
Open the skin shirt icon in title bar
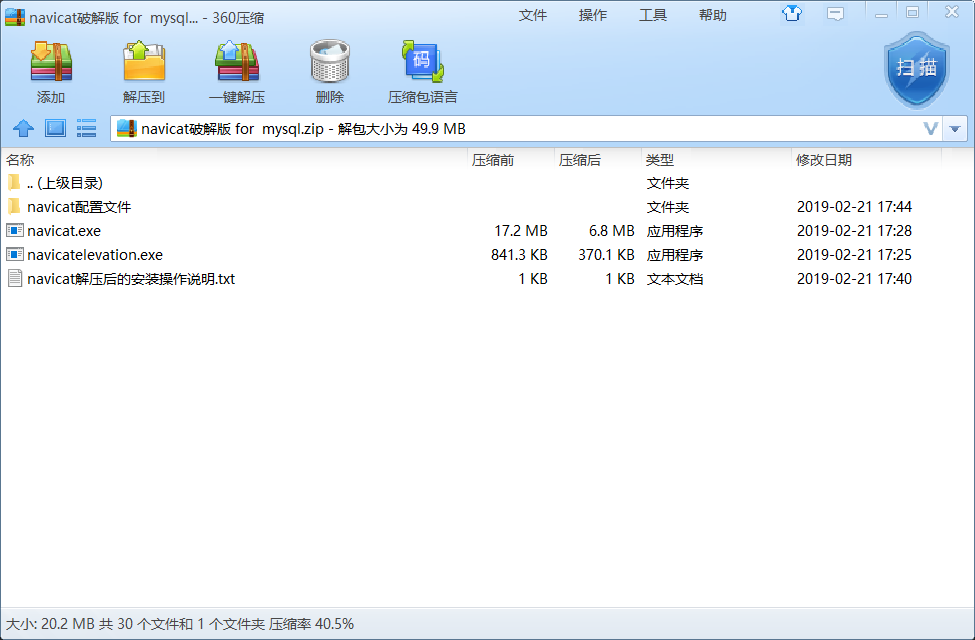point(792,13)
